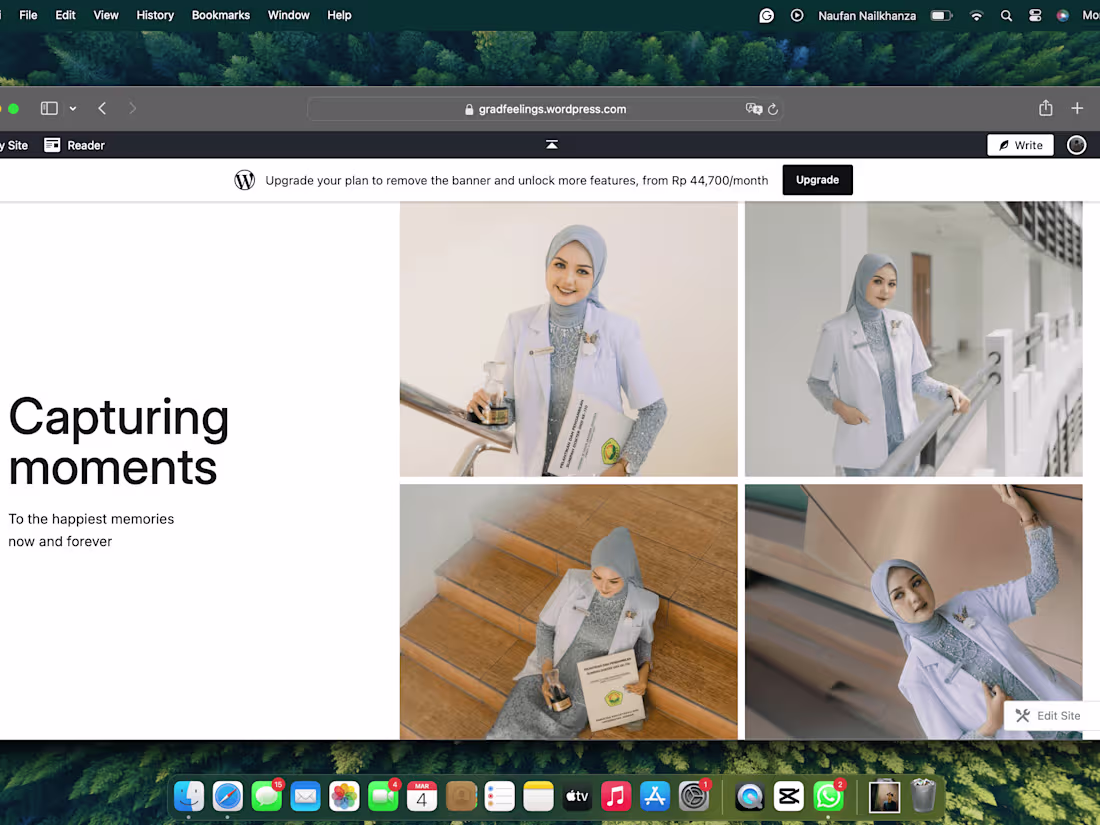Click the WordPress logo in the upgrade banner
Viewport: 1100px width, 825px height.
point(244,180)
